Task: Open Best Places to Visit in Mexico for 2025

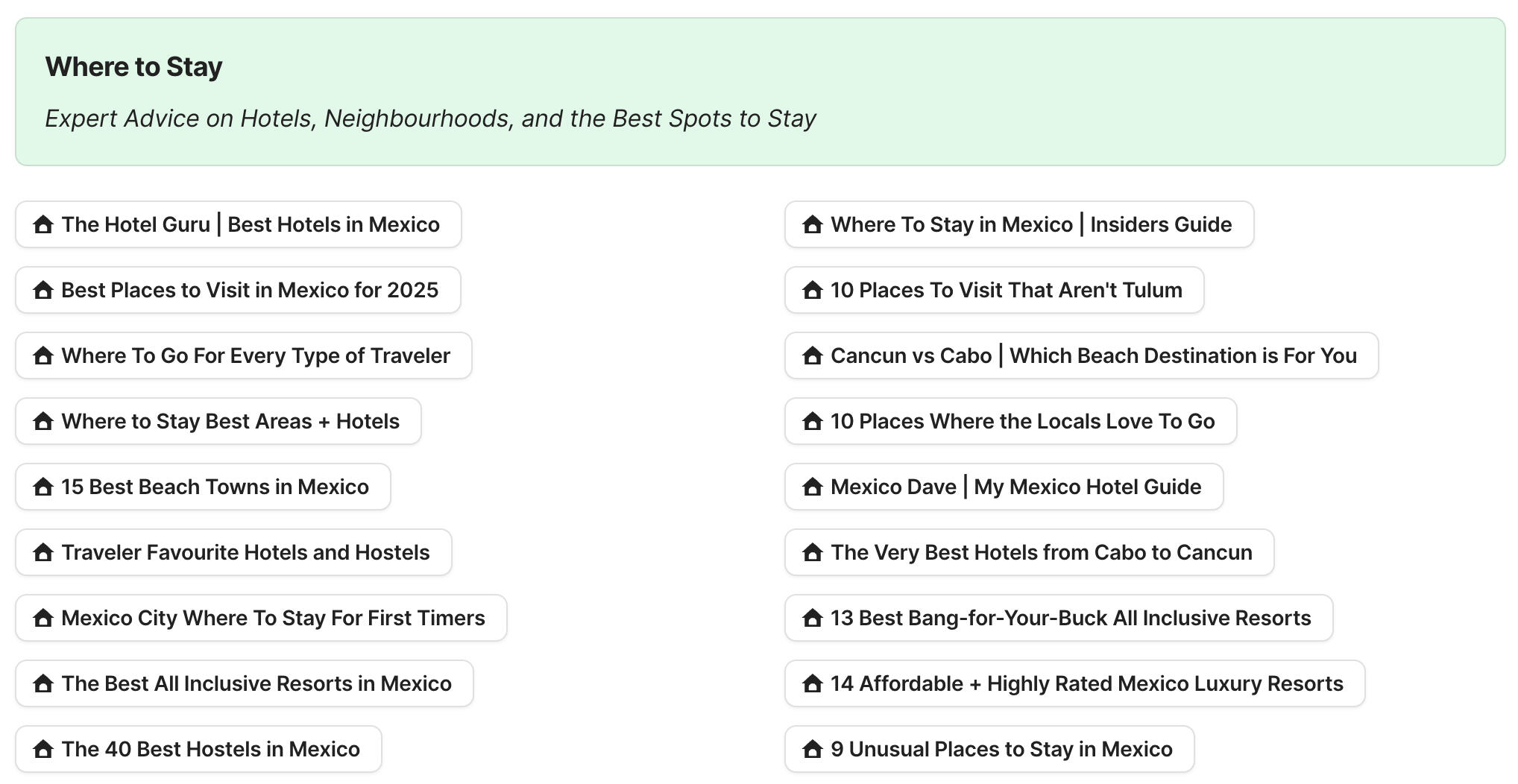Action: 237,290
